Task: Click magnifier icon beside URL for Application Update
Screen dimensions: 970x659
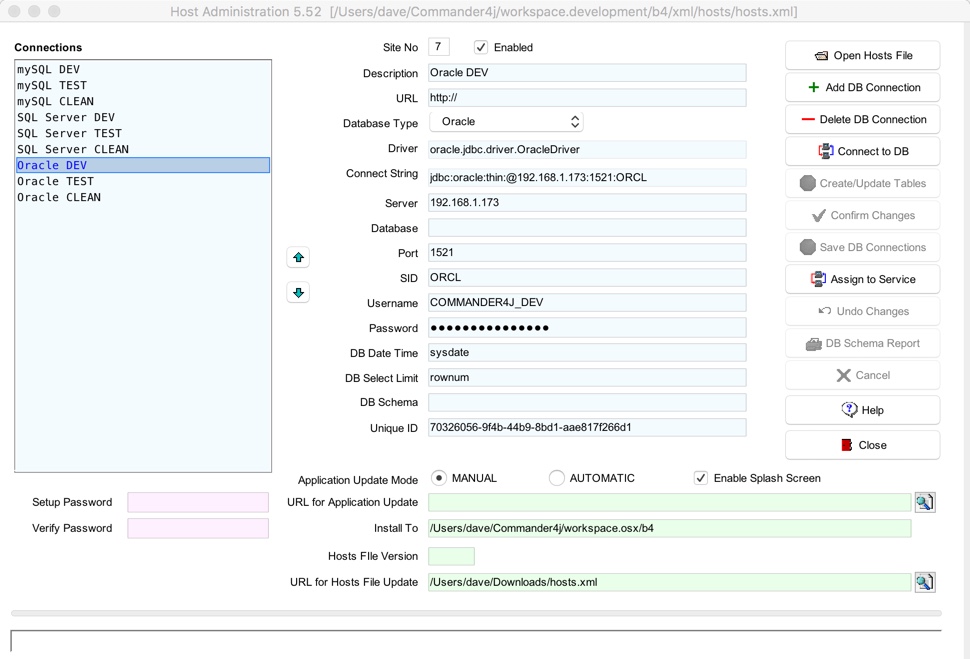Action: point(925,502)
